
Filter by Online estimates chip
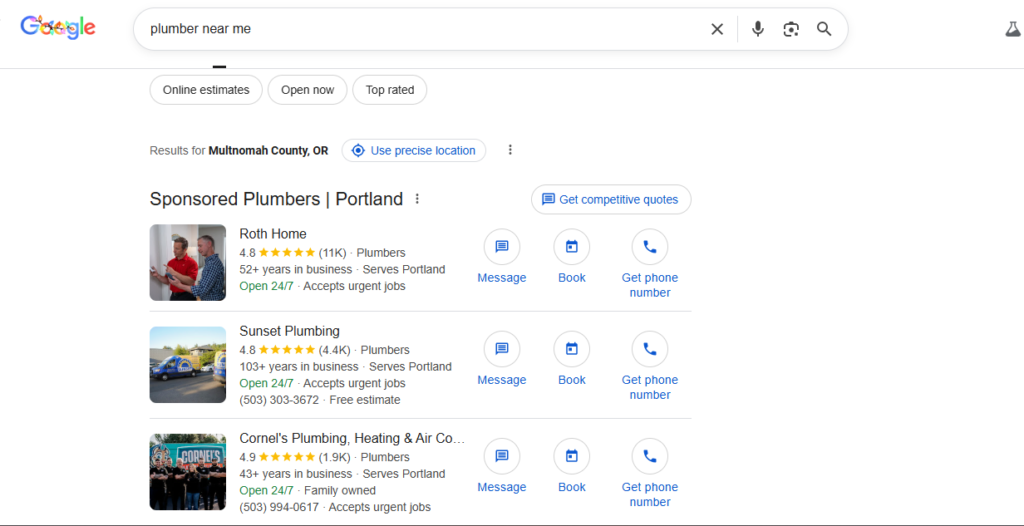point(206,90)
